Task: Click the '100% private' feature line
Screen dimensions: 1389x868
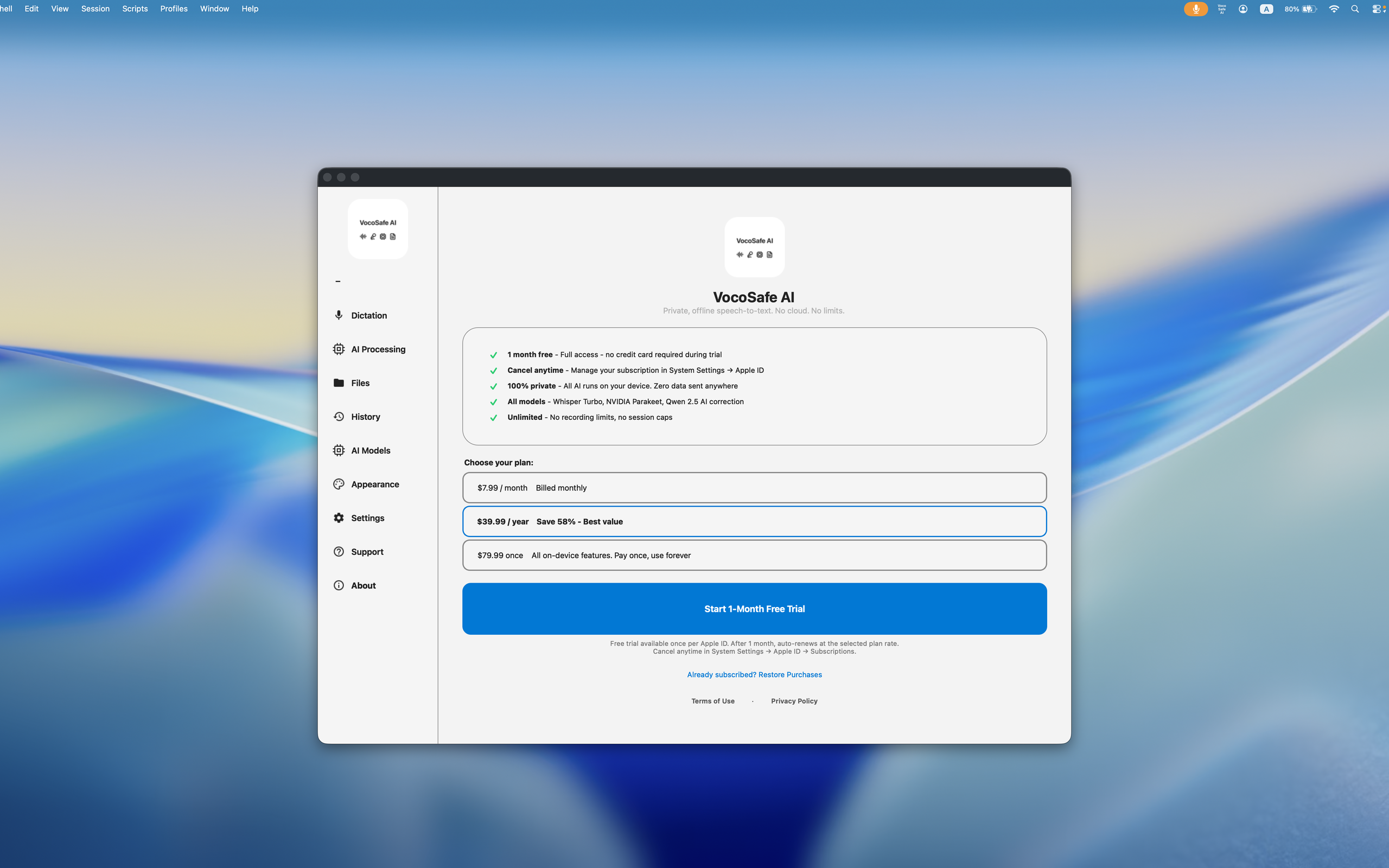Action: [622, 386]
